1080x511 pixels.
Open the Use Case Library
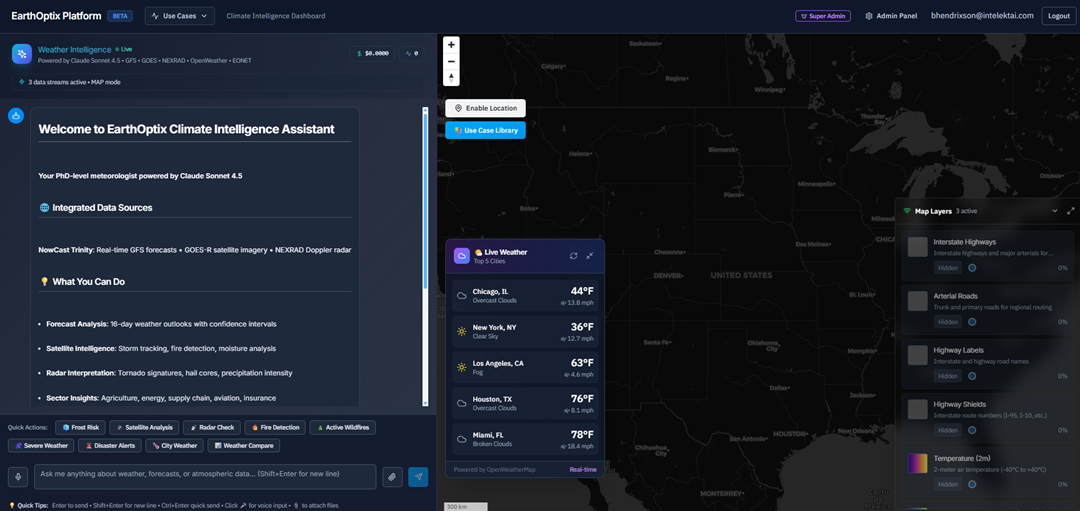click(485, 130)
